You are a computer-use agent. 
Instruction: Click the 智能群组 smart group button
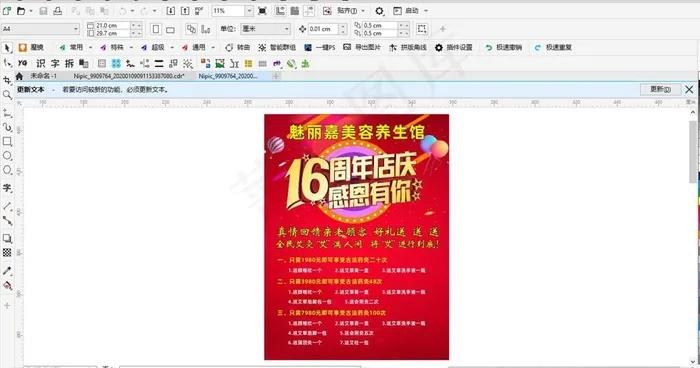pyautogui.click(x=277, y=47)
